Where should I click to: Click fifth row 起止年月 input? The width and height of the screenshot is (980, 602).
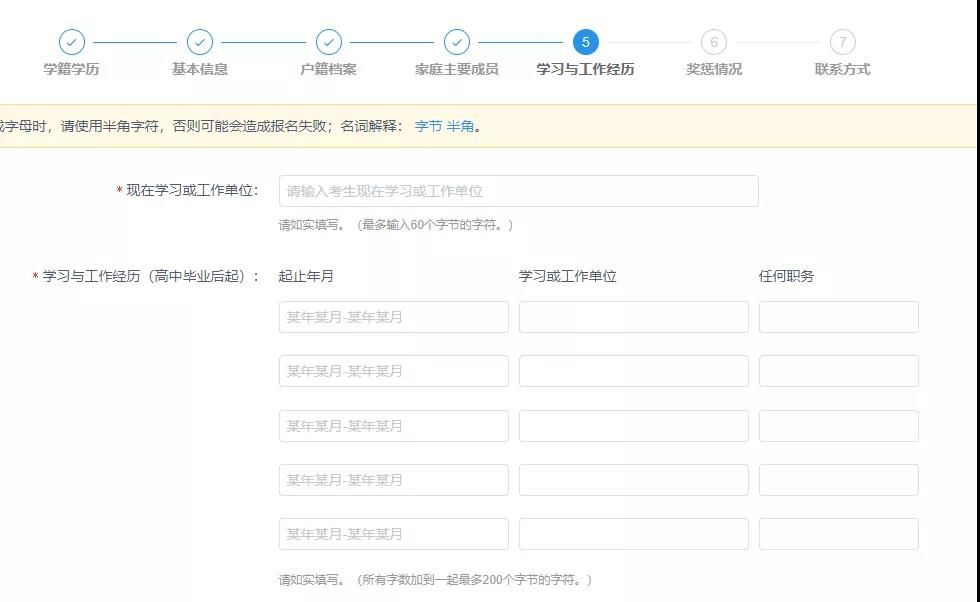click(393, 534)
